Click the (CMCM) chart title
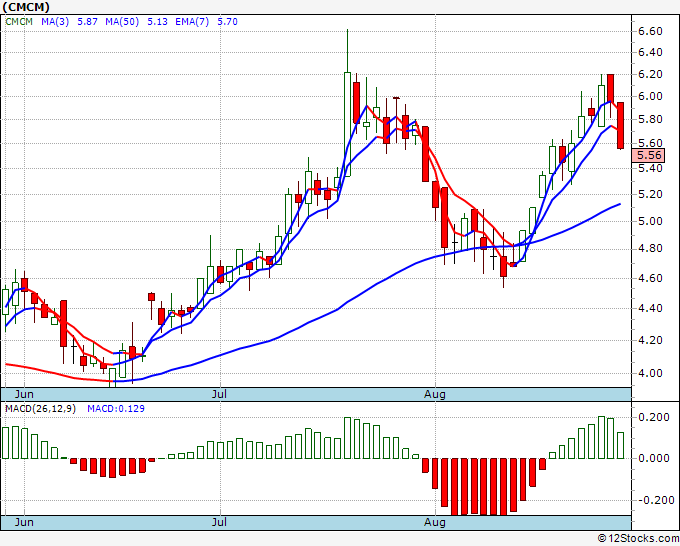The width and height of the screenshot is (680, 546). coord(26,7)
